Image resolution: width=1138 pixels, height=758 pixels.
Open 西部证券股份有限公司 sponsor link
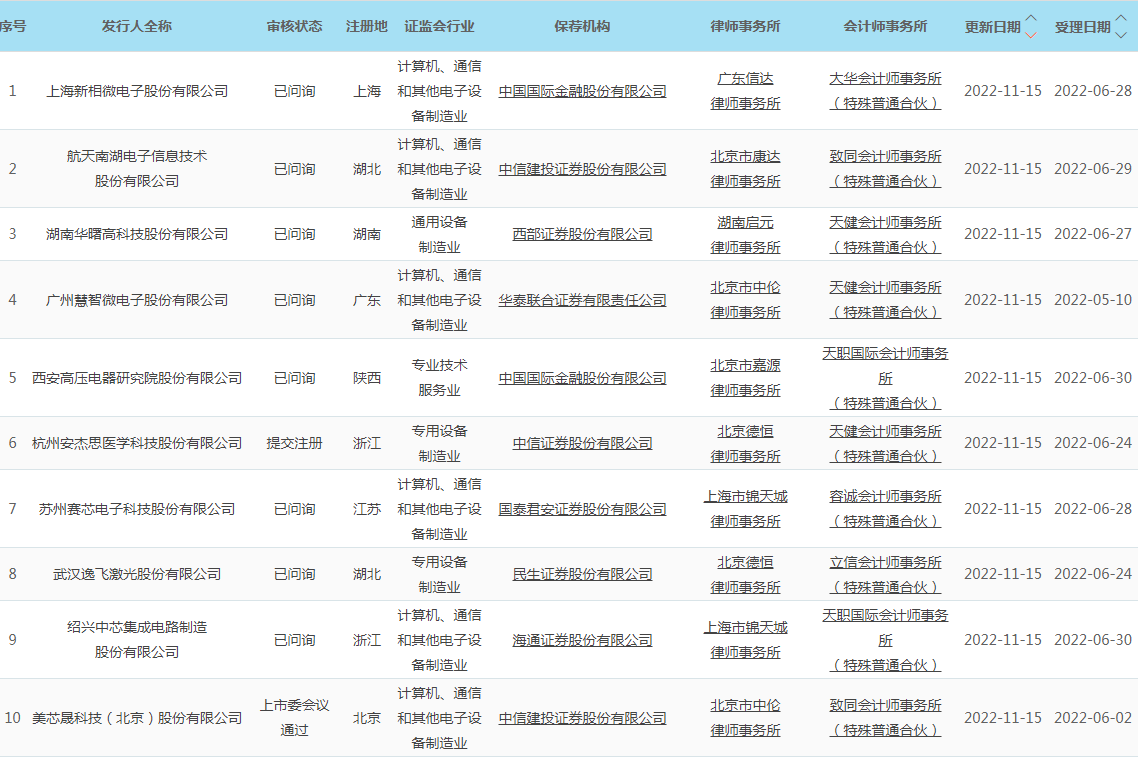coord(582,234)
